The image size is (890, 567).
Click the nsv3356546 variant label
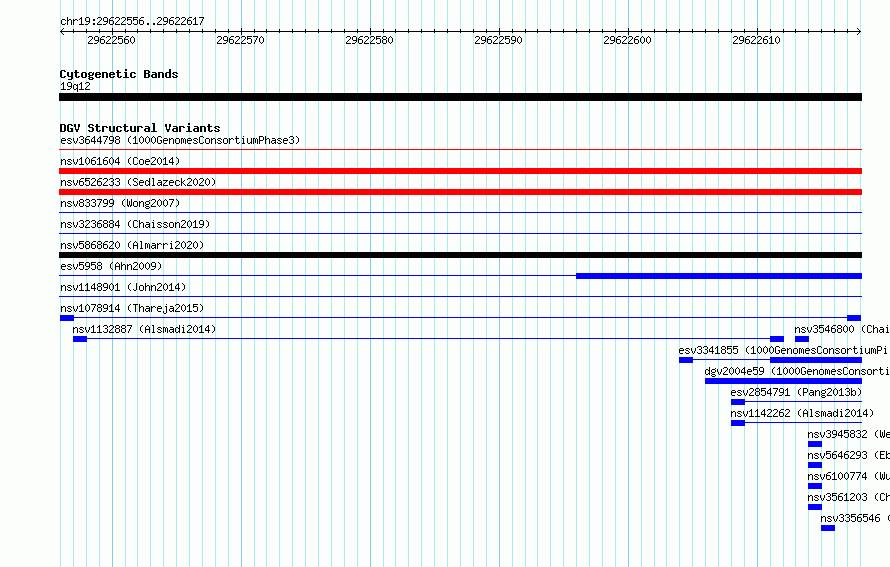[855, 518]
